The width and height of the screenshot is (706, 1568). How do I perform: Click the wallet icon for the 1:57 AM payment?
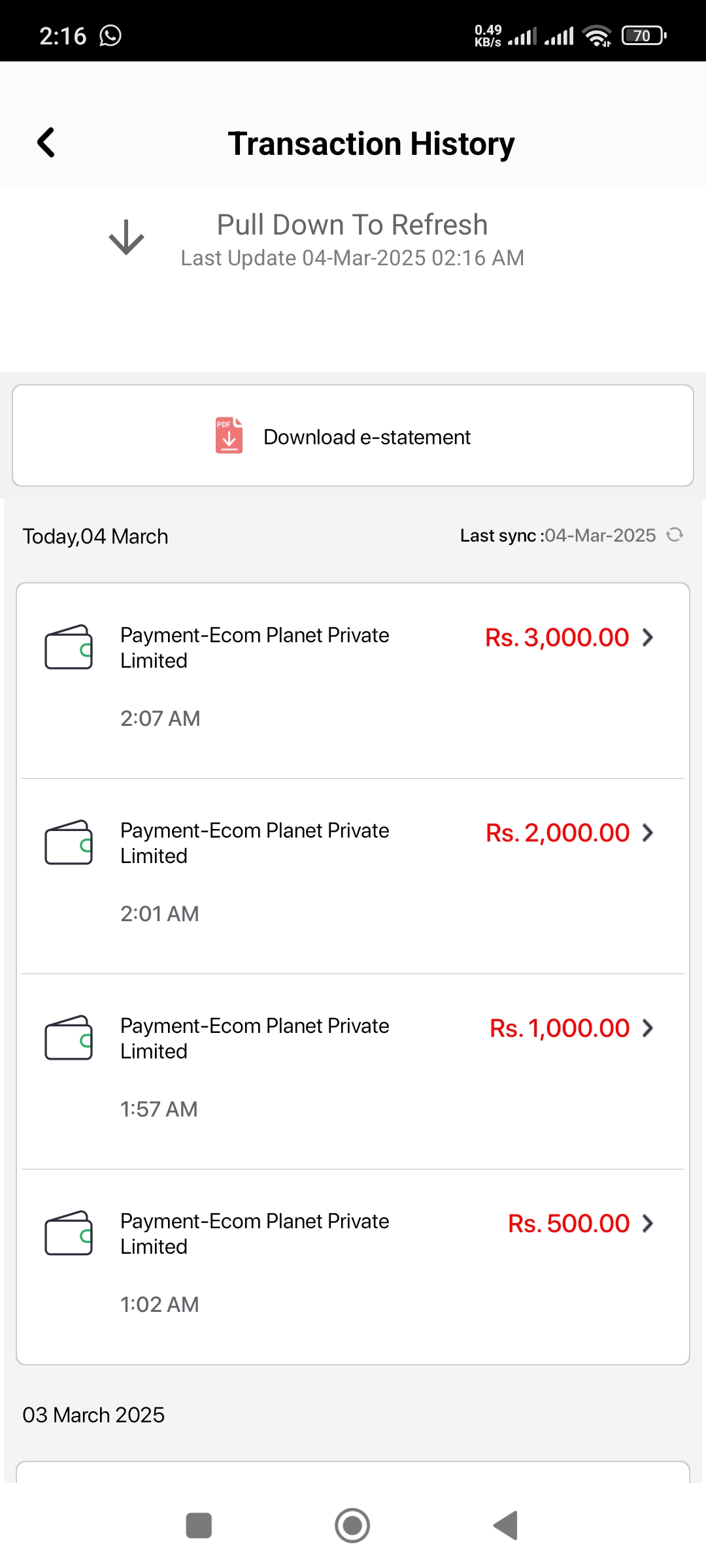pyautogui.click(x=69, y=1037)
